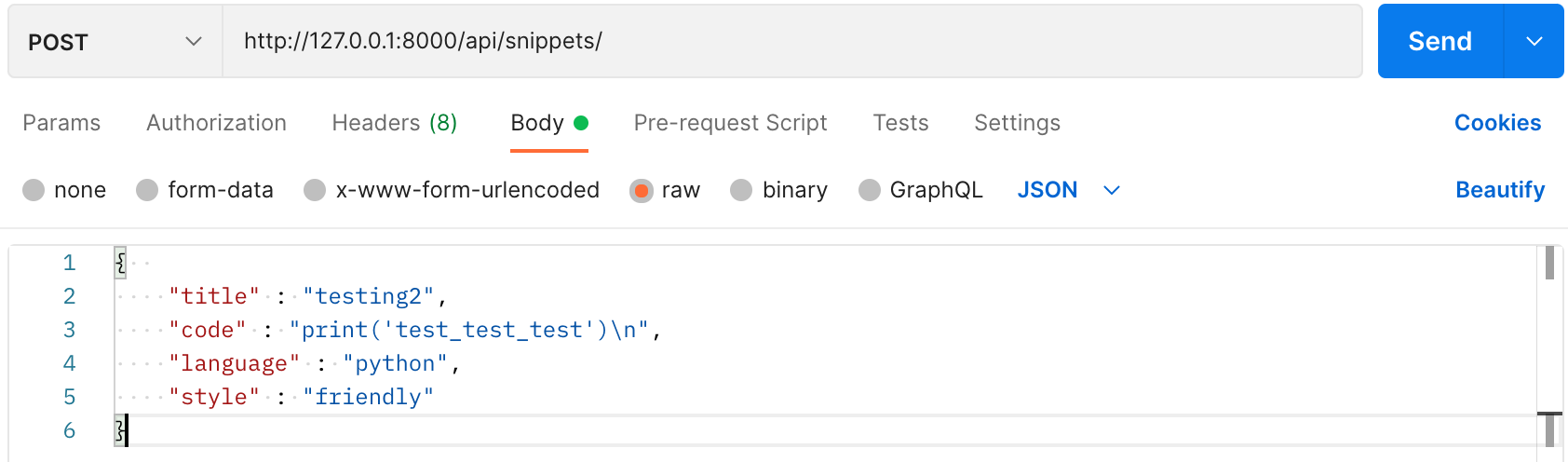Choose form-data body type
This screenshot has height=462, width=1568.
coord(147,190)
